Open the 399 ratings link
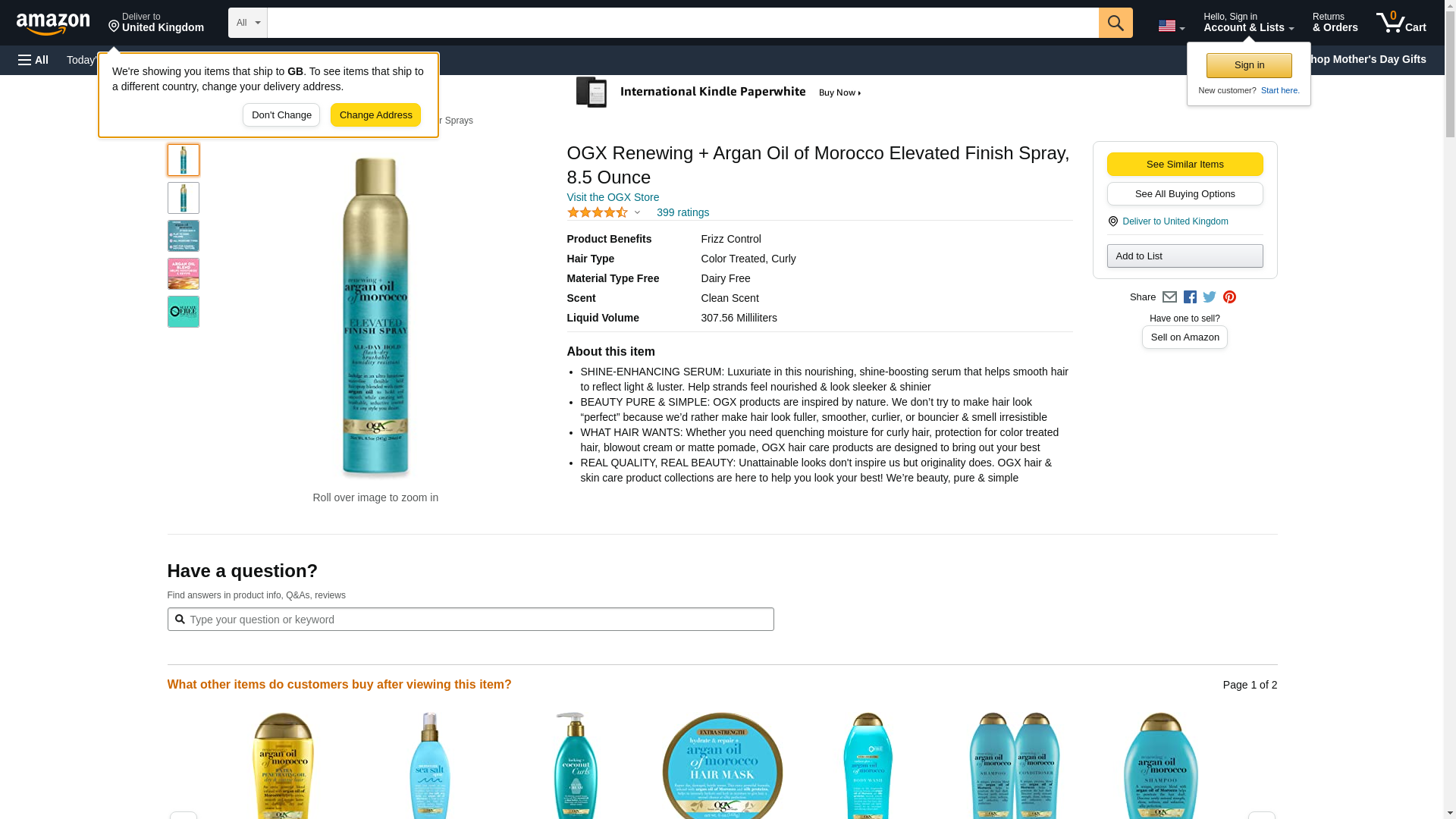Viewport: 1456px width, 819px height. click(682, 213)
